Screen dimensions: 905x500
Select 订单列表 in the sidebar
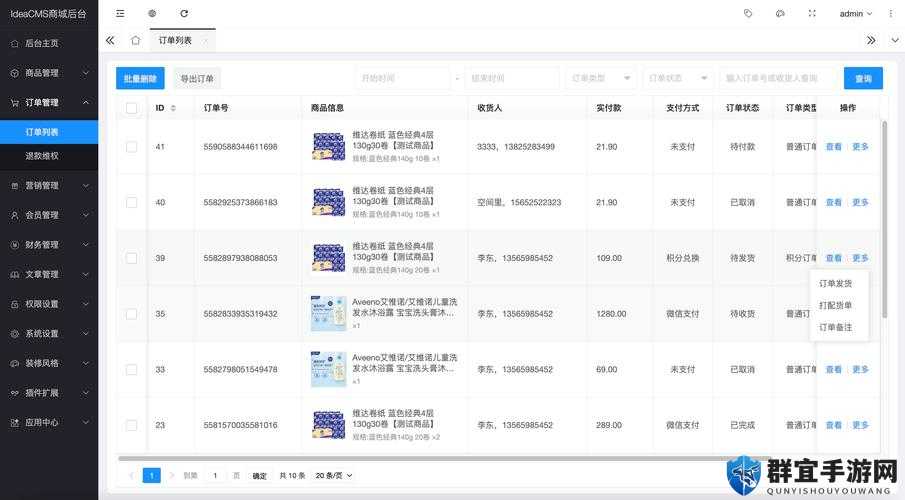tap(49, 132)
